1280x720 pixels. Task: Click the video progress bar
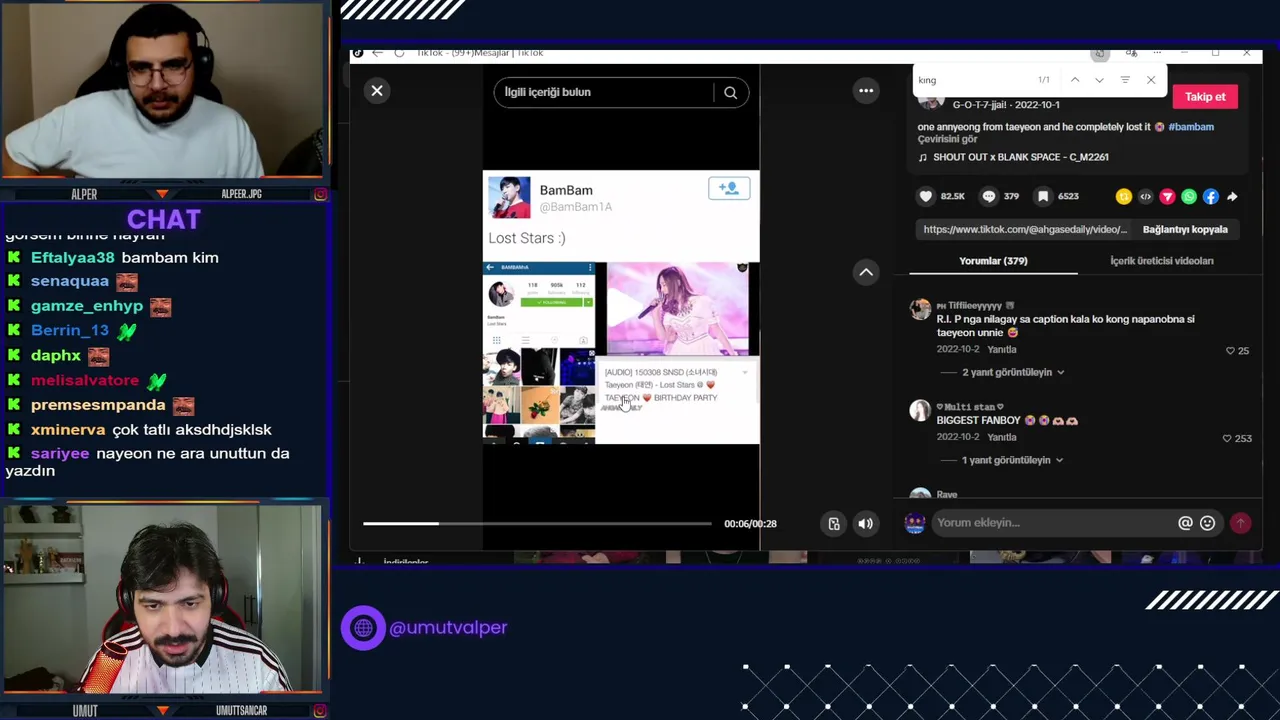click(x=537, y=523)
